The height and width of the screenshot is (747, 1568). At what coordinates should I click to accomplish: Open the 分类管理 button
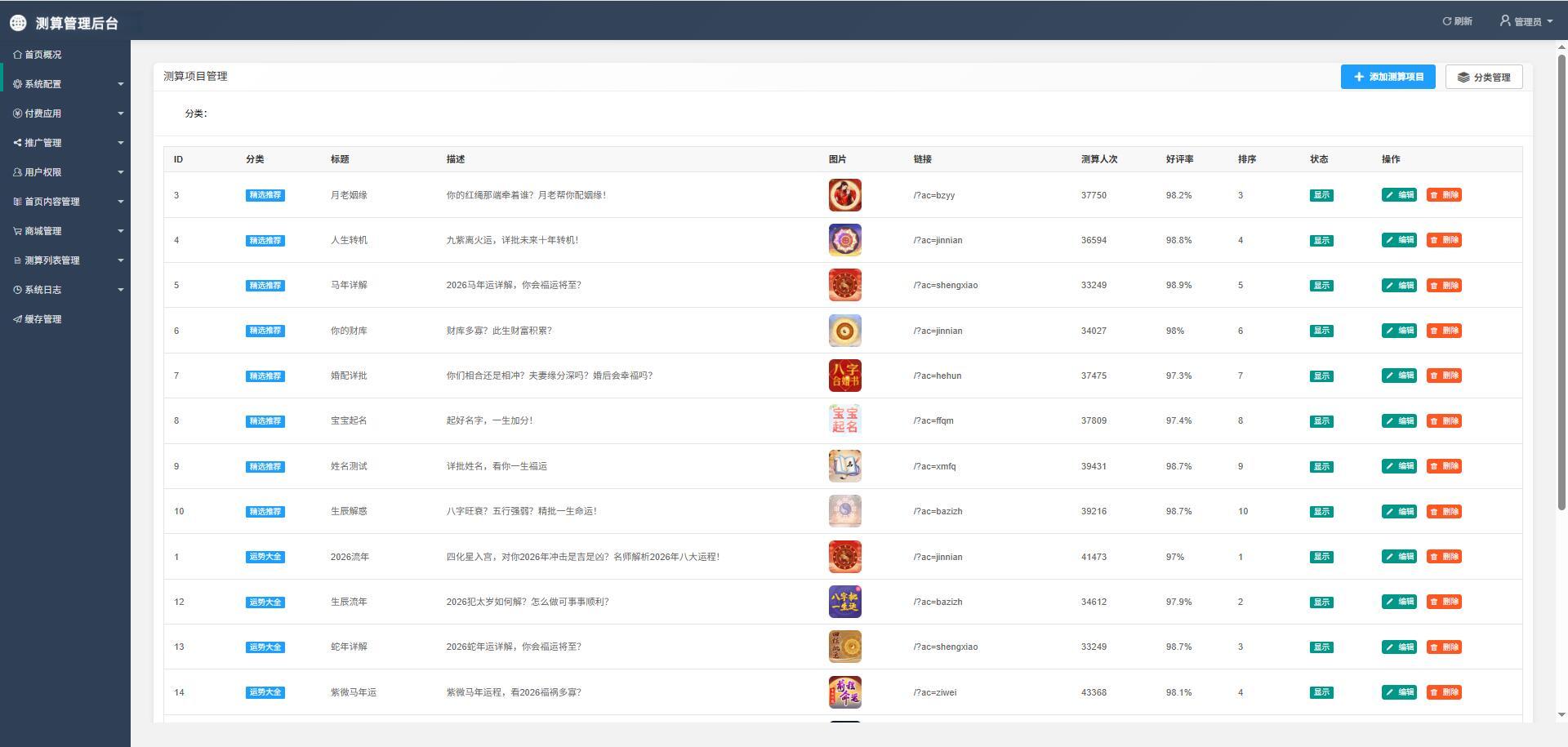1483,77
